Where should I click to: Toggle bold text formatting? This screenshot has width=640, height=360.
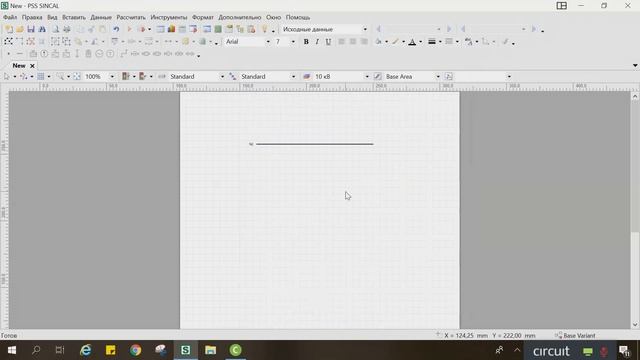click(x=306, y=42)
